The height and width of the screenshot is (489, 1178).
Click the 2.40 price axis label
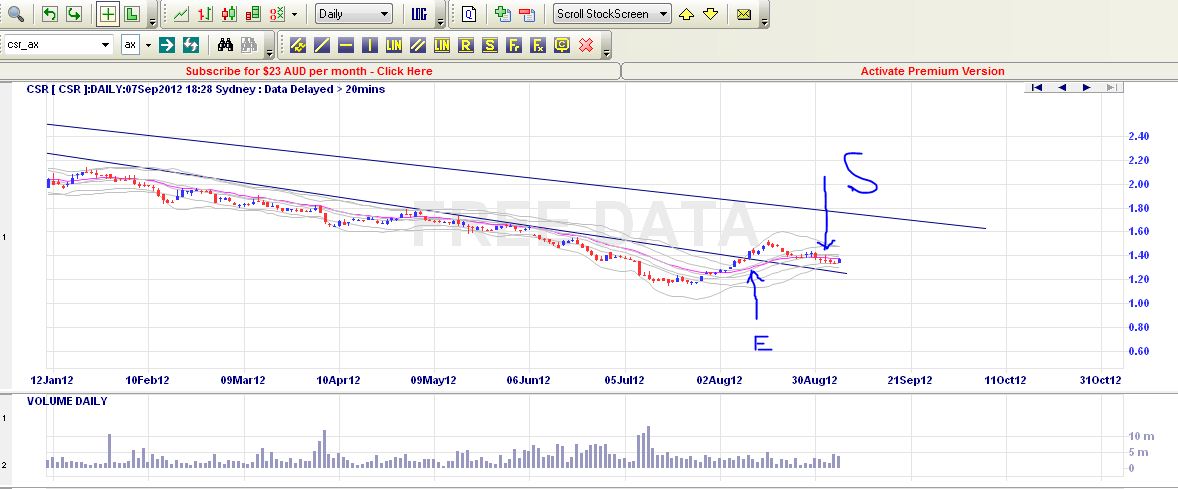point(1138,137)
